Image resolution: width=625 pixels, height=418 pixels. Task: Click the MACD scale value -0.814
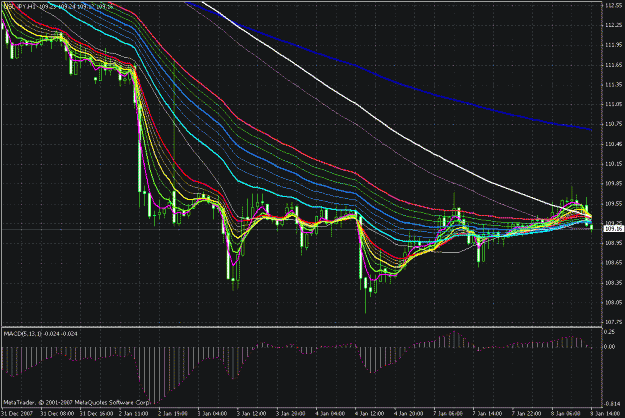(x=611, y=404)
